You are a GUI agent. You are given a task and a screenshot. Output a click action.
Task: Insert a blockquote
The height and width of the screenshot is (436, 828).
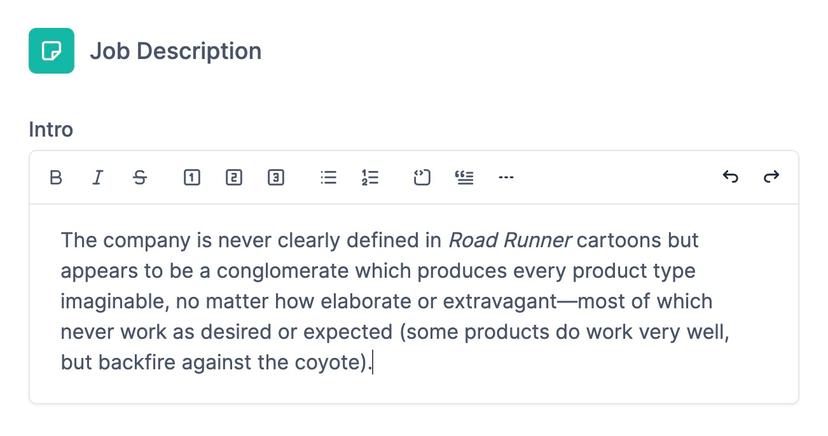[x=464, y=177]
